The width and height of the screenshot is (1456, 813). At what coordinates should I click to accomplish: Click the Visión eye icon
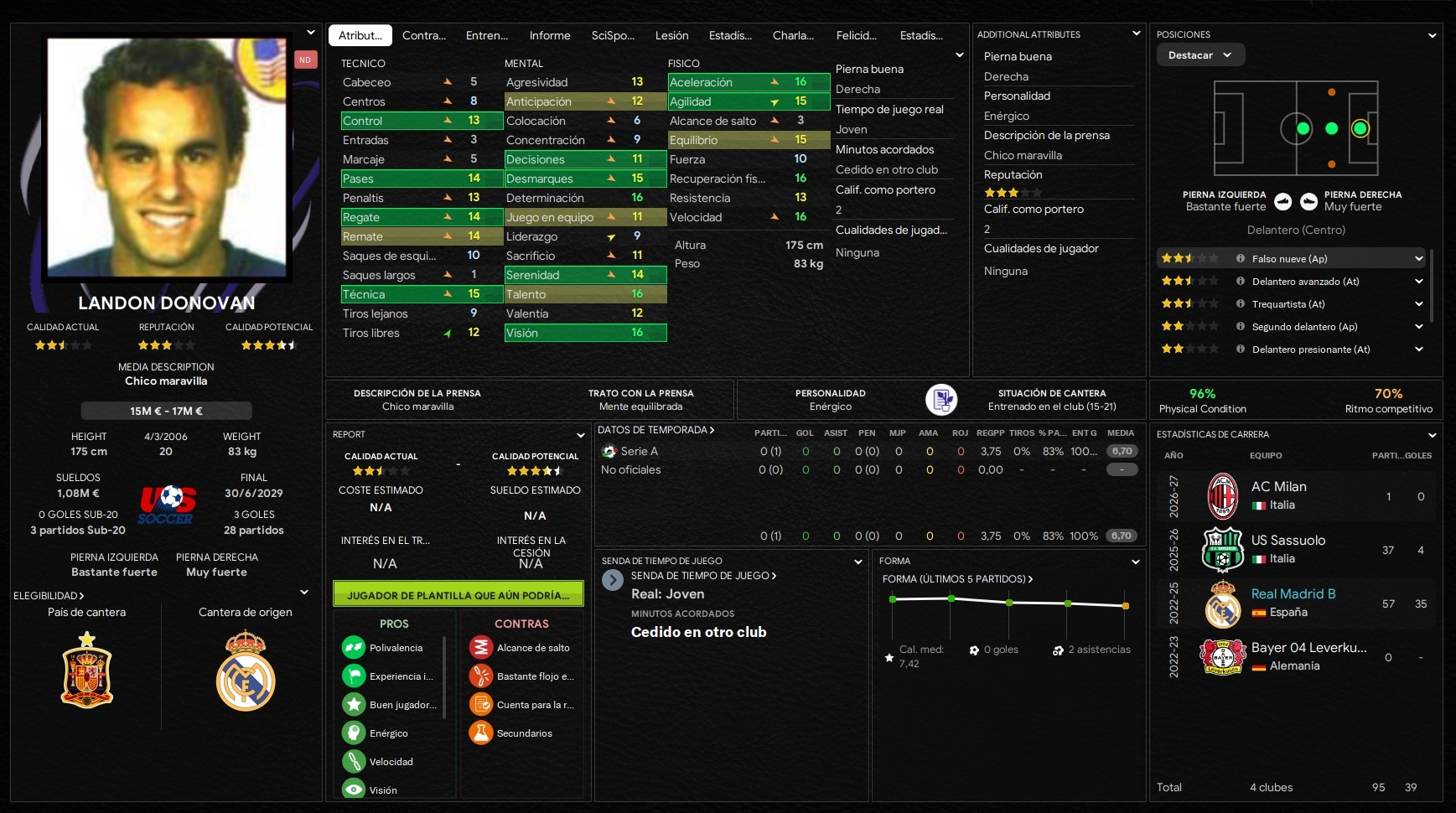tap(354, 790)
